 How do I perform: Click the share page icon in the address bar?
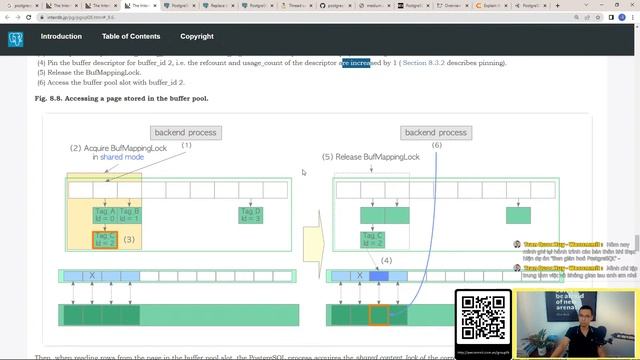click(587, 18)
